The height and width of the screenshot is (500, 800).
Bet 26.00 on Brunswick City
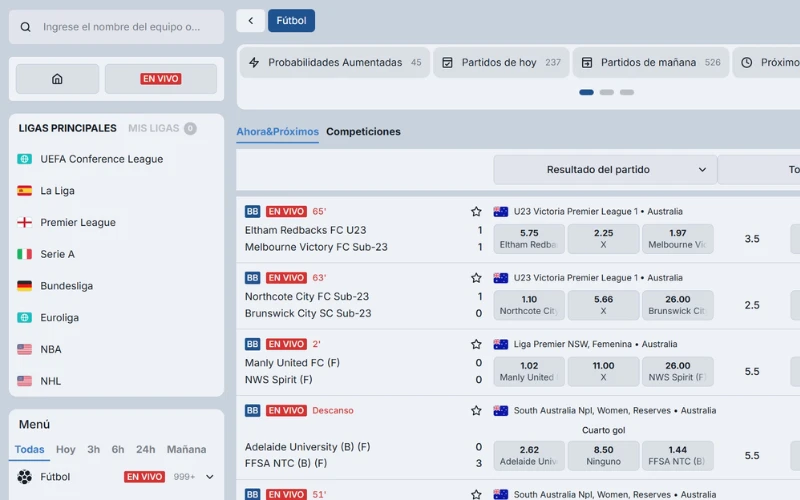click(x=678, y=305)
